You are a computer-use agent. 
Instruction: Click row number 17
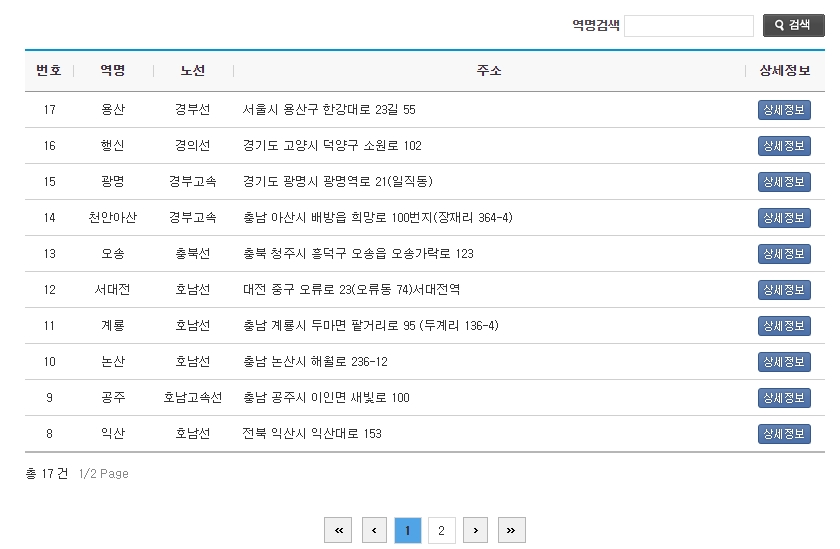[x=49, y=109]
